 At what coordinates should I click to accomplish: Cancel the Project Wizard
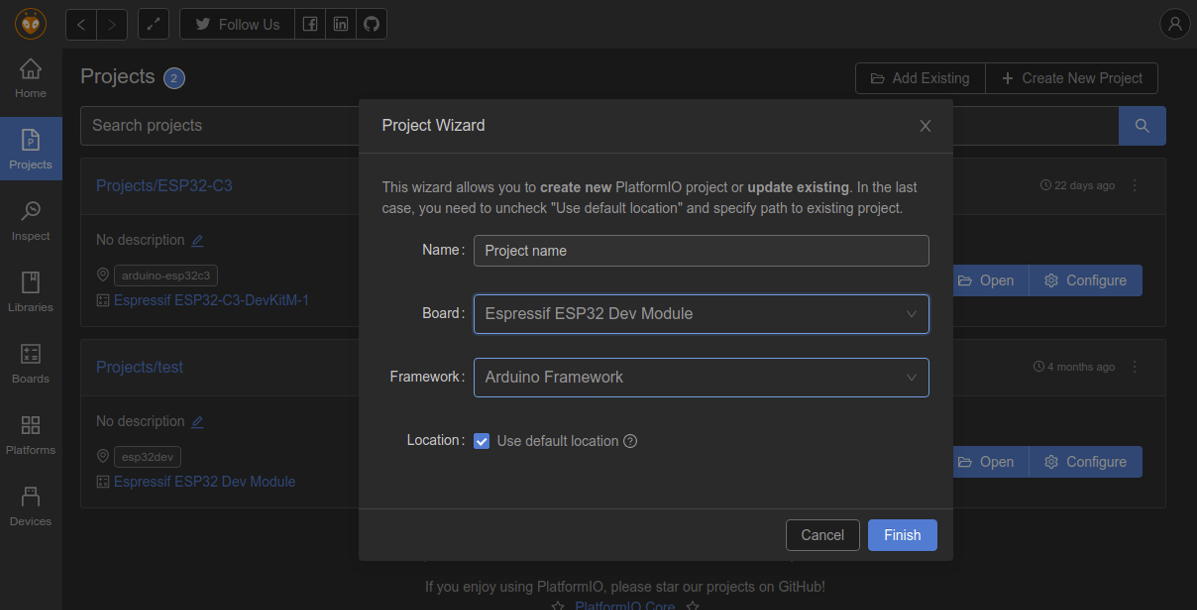[x=823, y=535]
